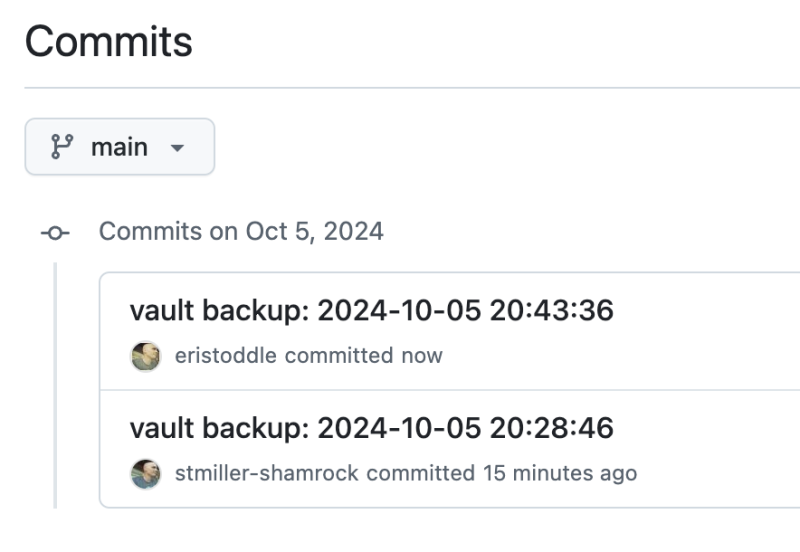Click the word "committed" after stmiller-shamrock
800x552 pixels.
click(420, 473)
